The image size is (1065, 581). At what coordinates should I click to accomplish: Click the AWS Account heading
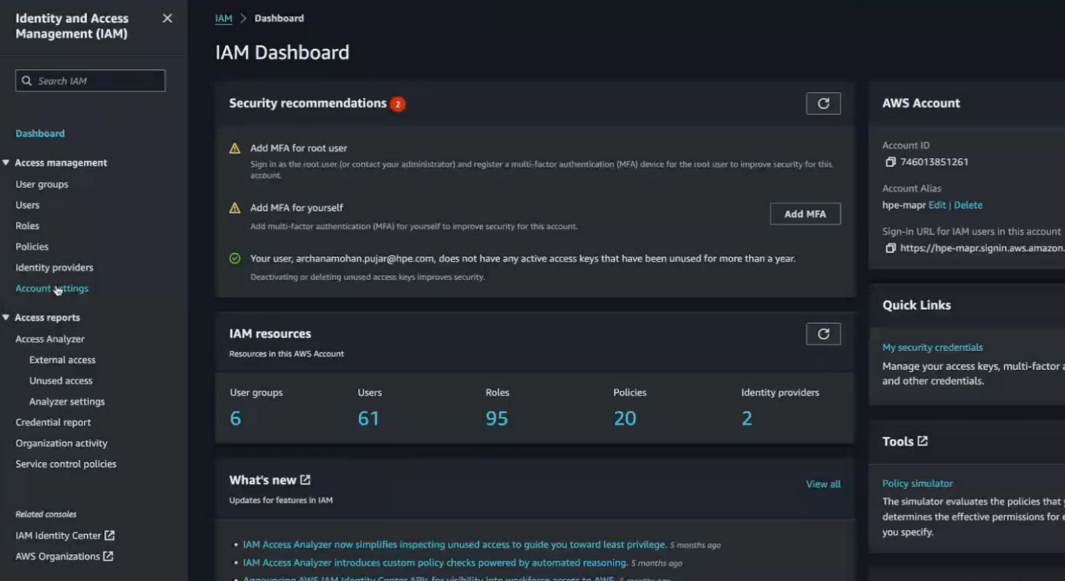point(921,103)
